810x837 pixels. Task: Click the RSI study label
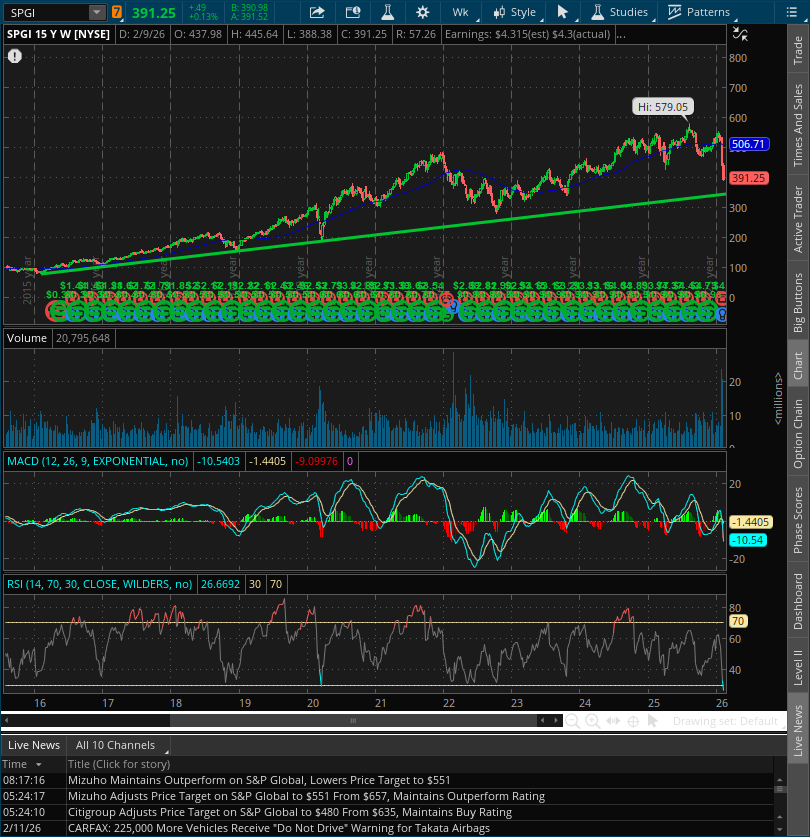pos(99,584)
